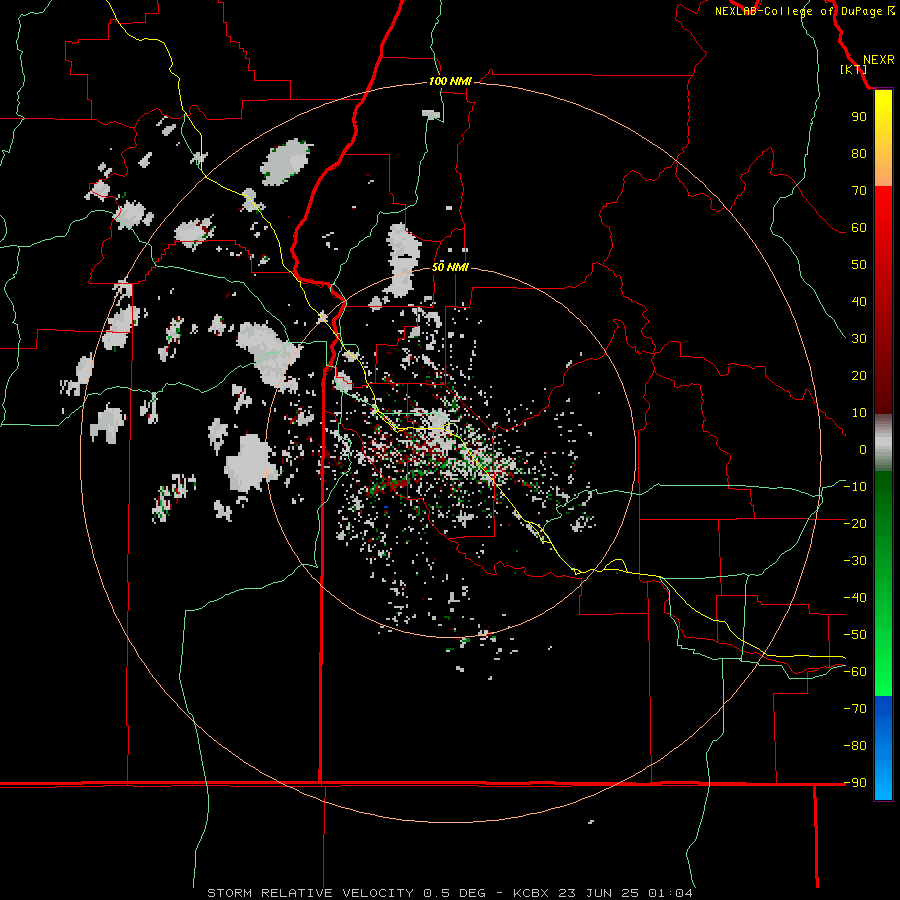Click the -70 value on the velocity scale
This screenshot has width=900, height=900.
click(x=855, y=709)
